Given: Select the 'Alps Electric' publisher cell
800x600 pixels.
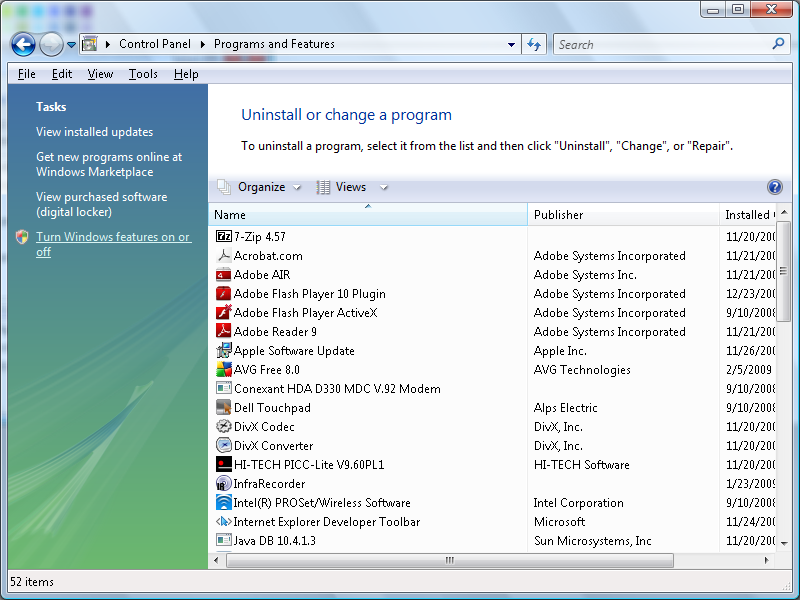Looking at the screenshot, I should pyautogui.click(x=565, y=408).
